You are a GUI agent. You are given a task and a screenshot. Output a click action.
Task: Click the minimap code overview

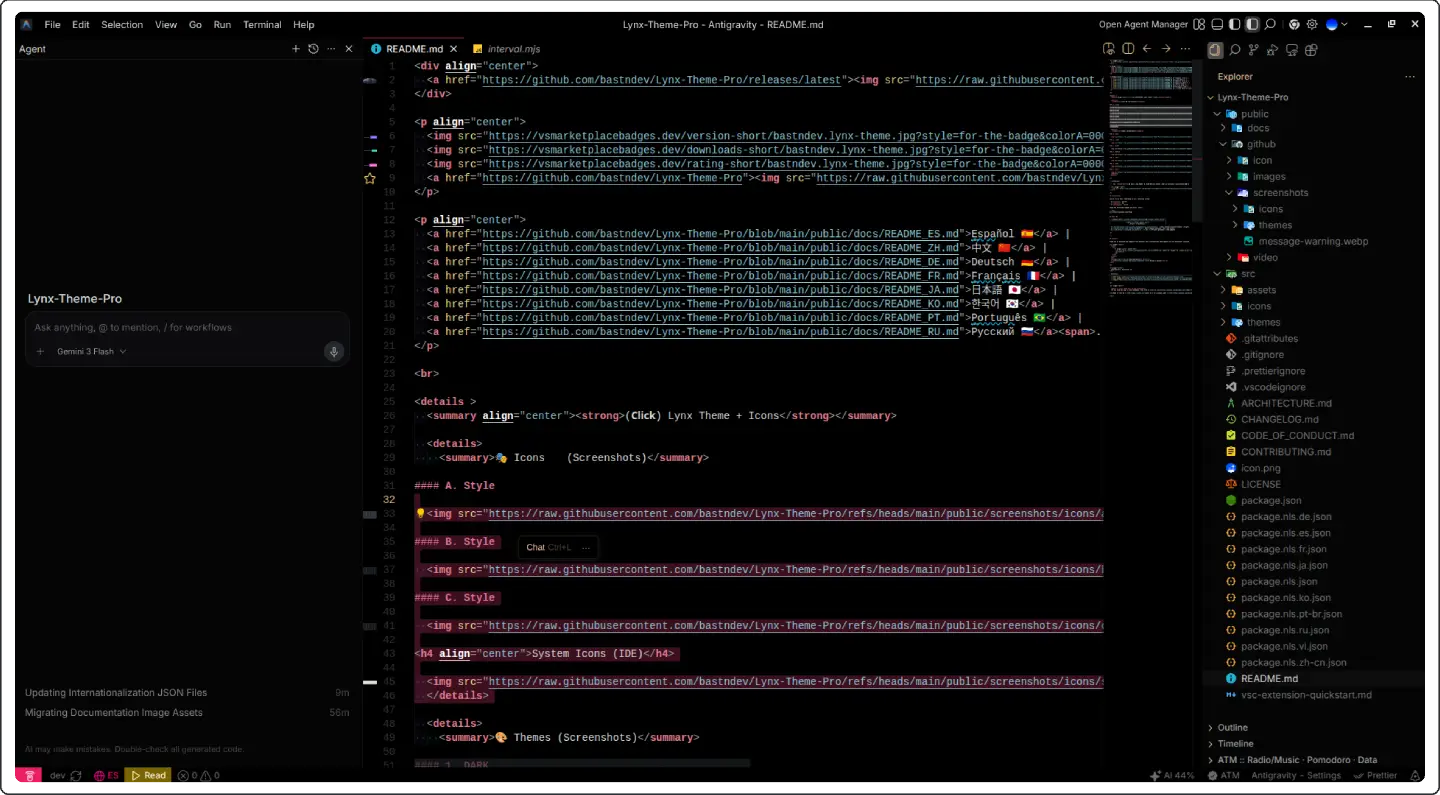coord(1150,180)
